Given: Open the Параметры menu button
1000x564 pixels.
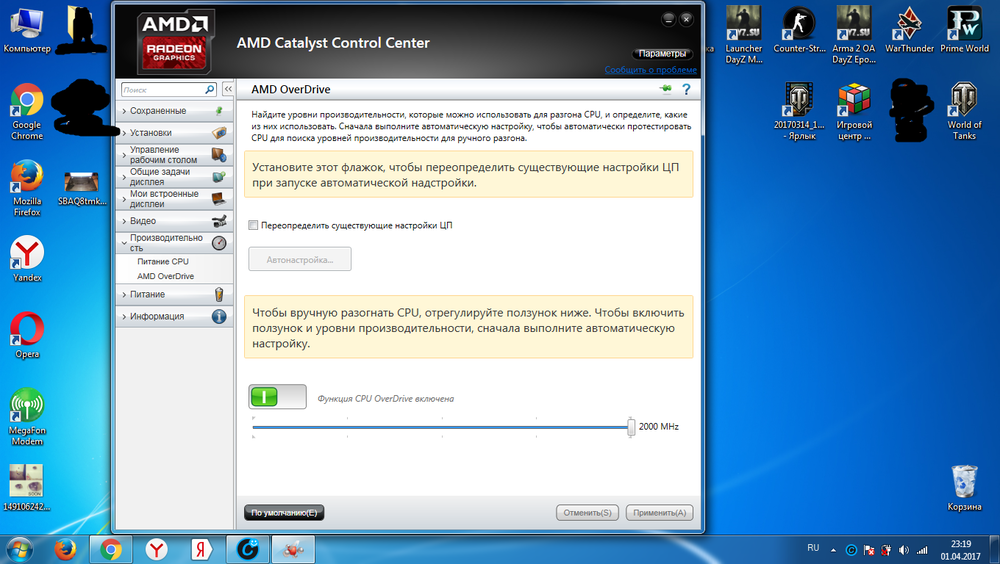Looking at the screenshot, I should point(663,54).
